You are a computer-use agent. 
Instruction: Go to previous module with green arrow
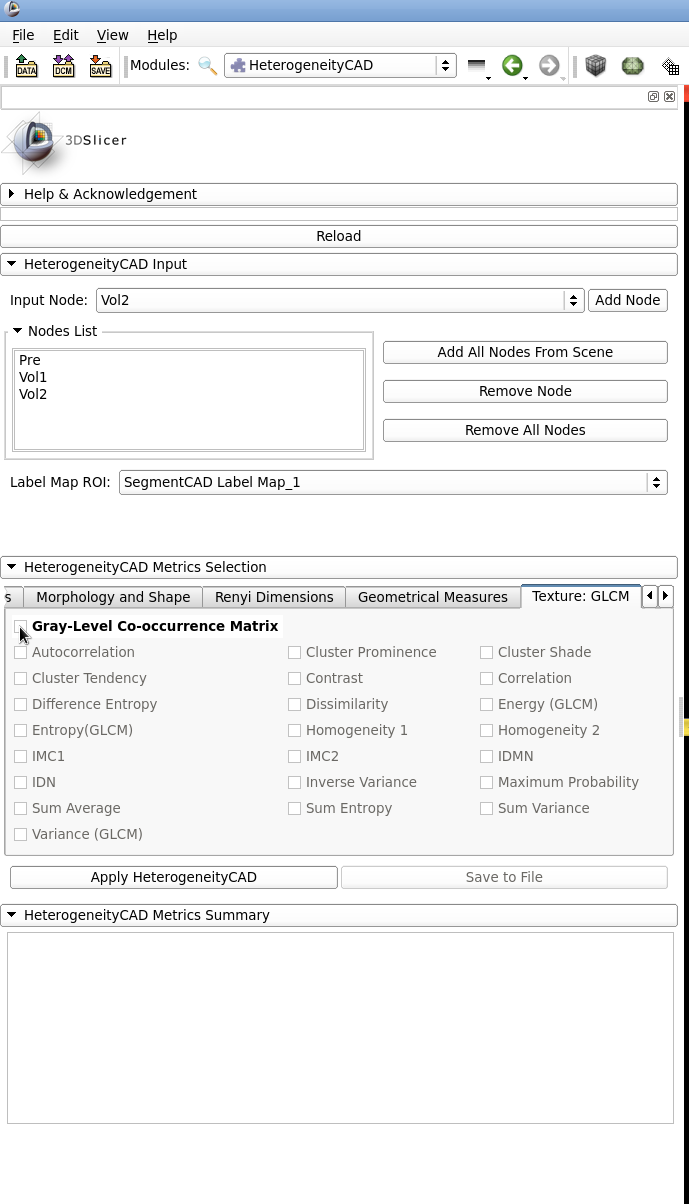512,66
